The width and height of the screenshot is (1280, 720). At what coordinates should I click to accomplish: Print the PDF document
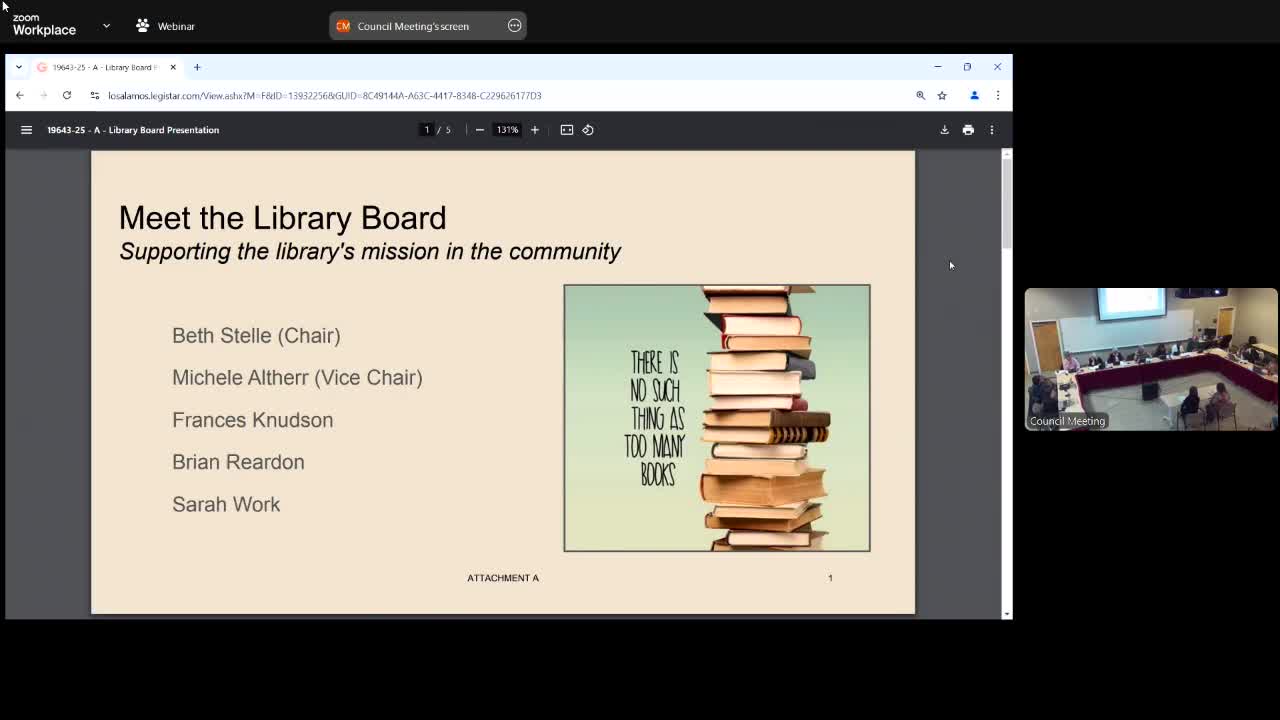point(968,130)
